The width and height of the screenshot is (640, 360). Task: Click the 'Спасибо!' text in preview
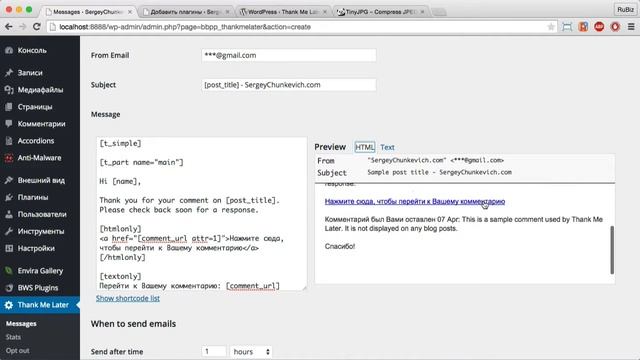point(340,247)
